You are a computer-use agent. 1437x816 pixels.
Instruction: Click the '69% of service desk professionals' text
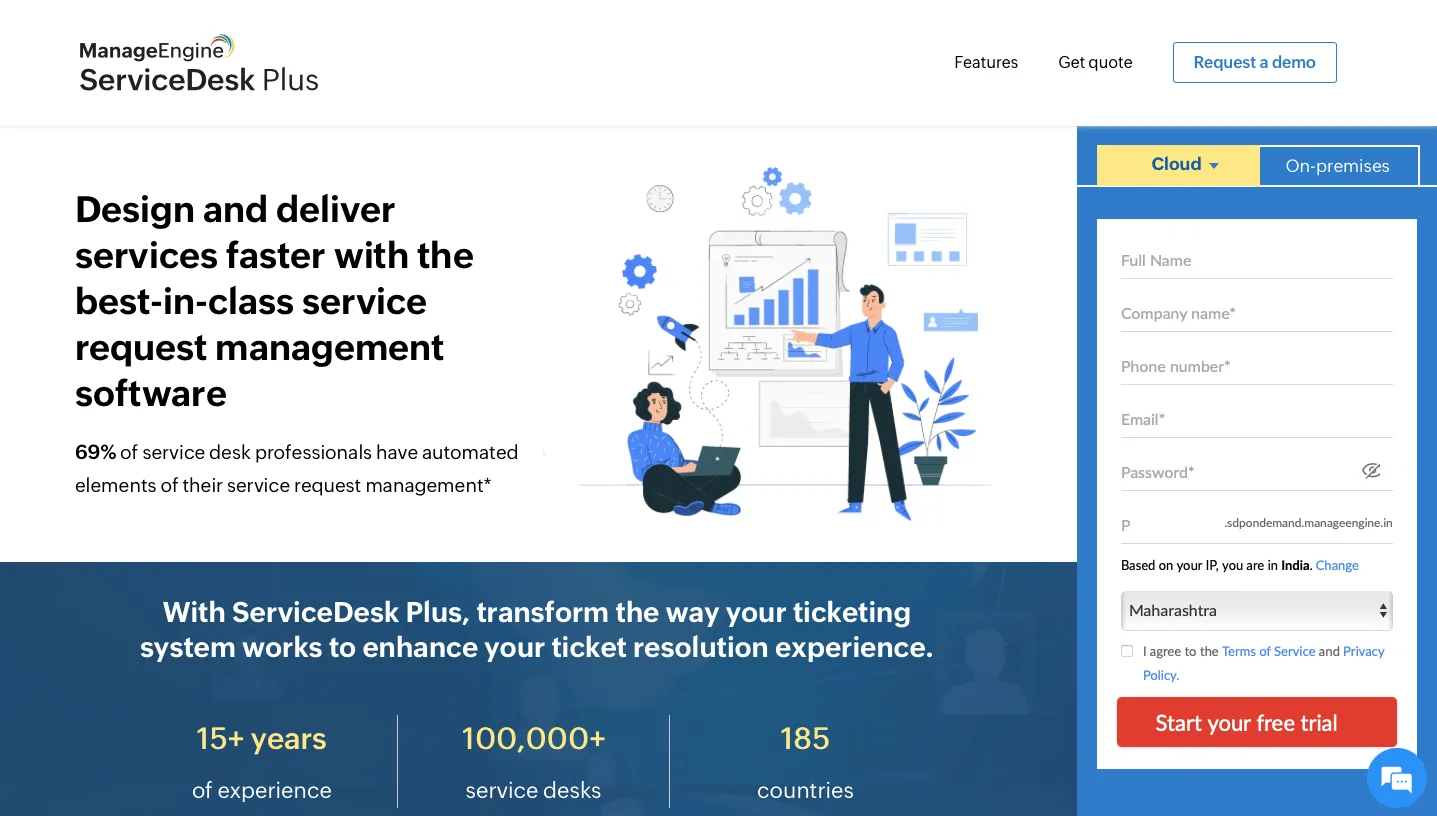point(297,469)
